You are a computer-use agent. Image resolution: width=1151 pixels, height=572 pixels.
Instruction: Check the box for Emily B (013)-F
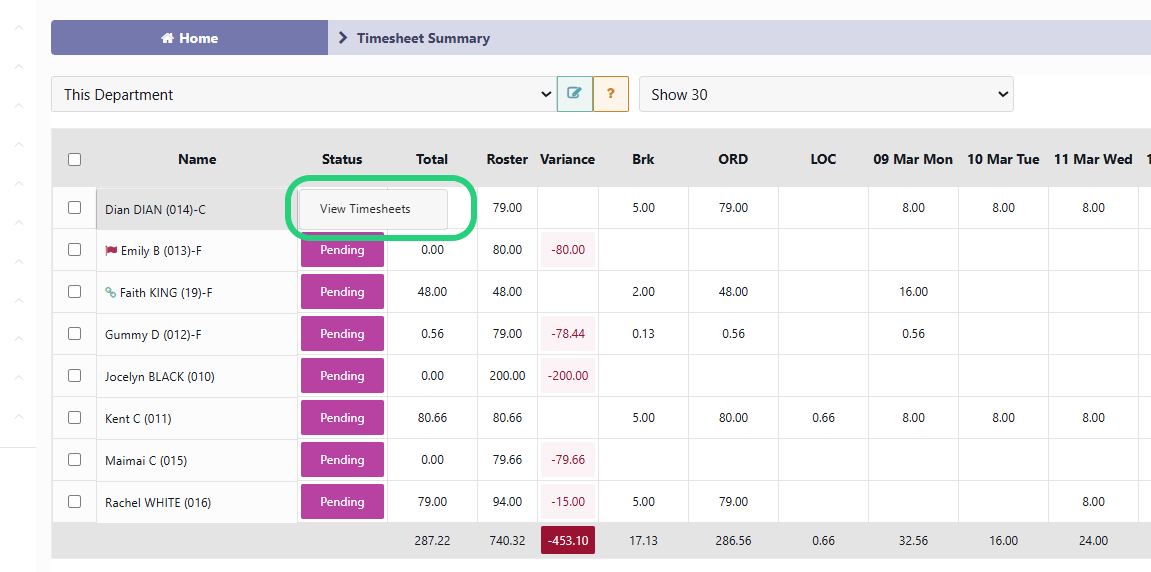[x=74, y=250]
